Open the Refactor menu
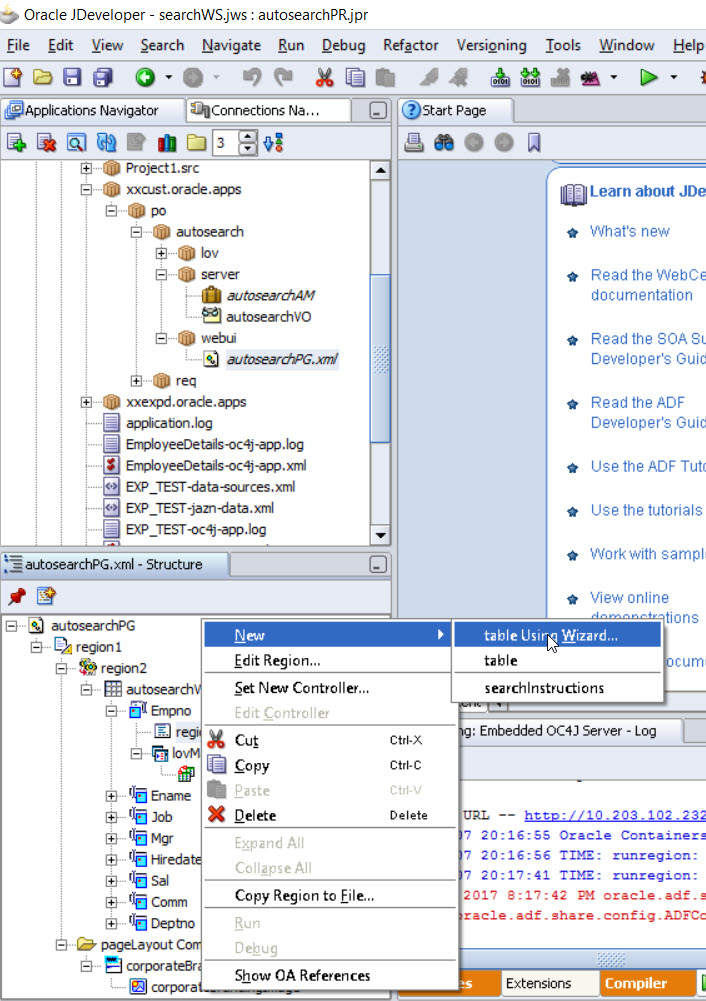The height and width of the screenshot is (1001, 706). click(410, 45)
